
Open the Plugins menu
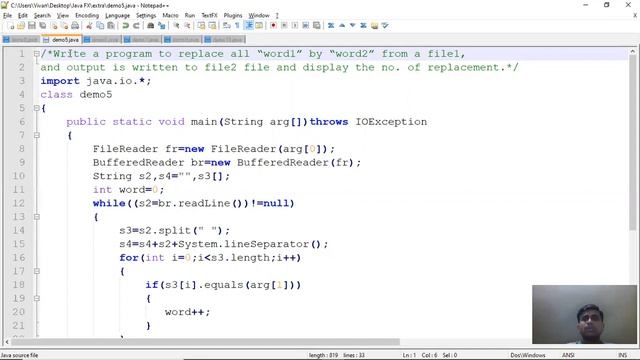pos(233,16)
